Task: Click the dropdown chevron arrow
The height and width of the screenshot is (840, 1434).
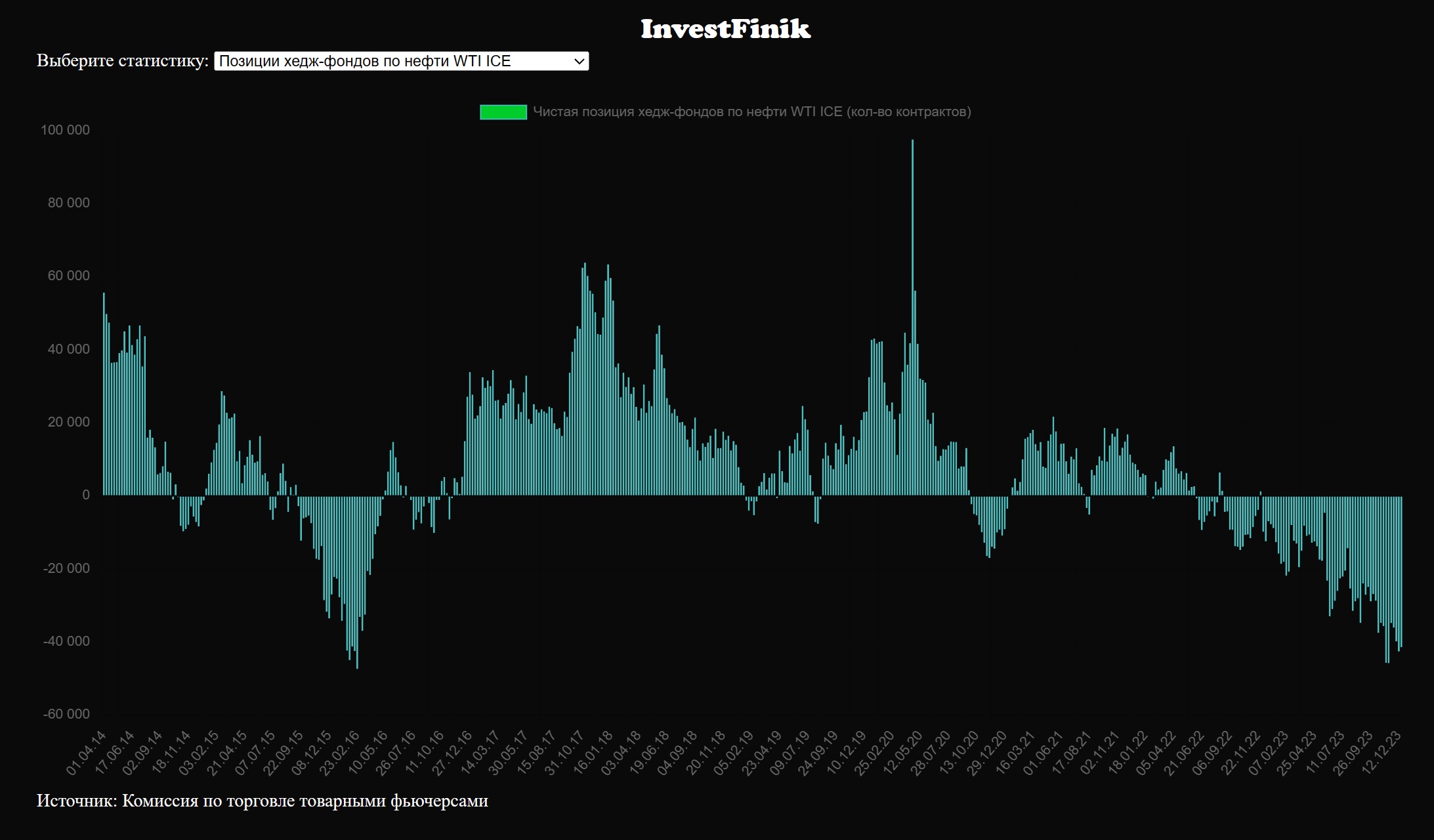Action: (x=579, y=61)
